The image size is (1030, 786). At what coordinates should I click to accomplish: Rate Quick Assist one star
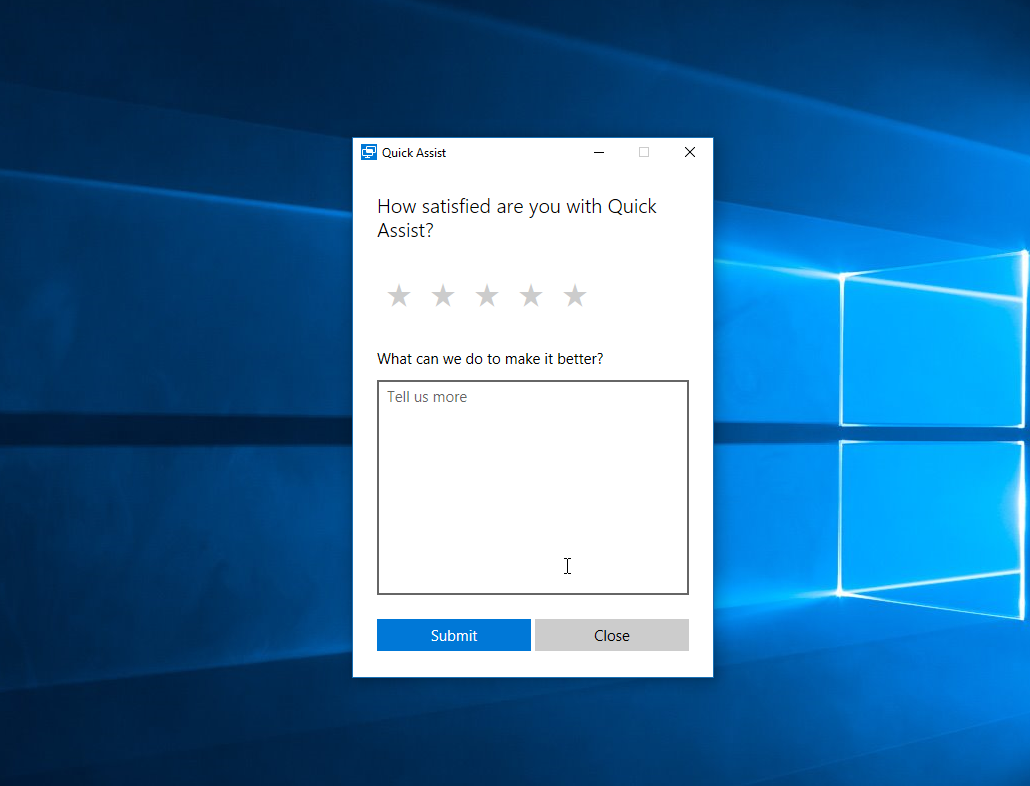click(399, 296)
